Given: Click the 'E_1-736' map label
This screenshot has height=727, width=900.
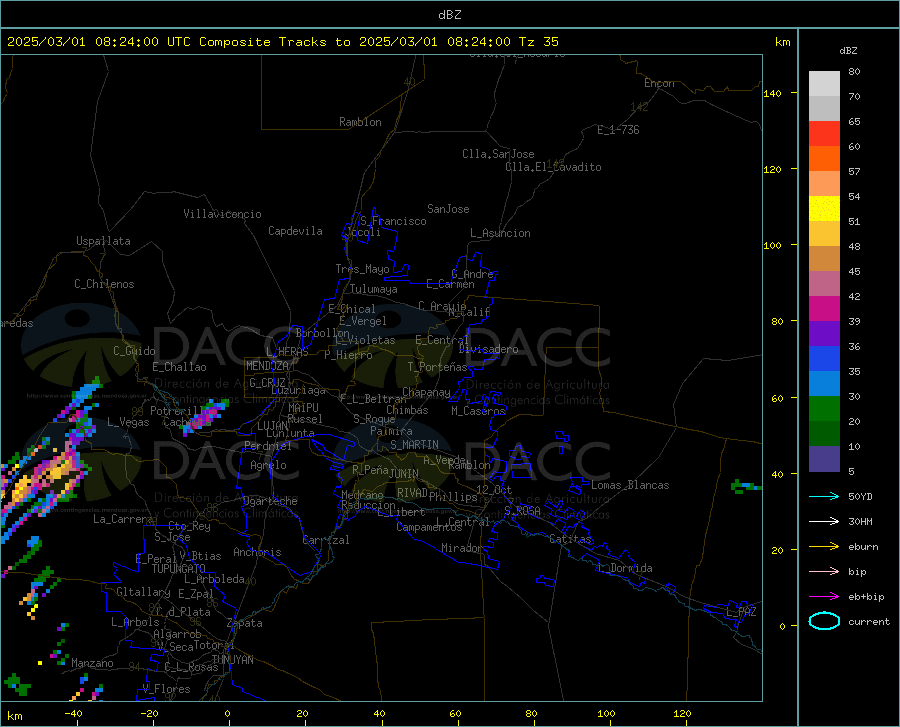Looking at the screenshot, I should pos(618,130).
